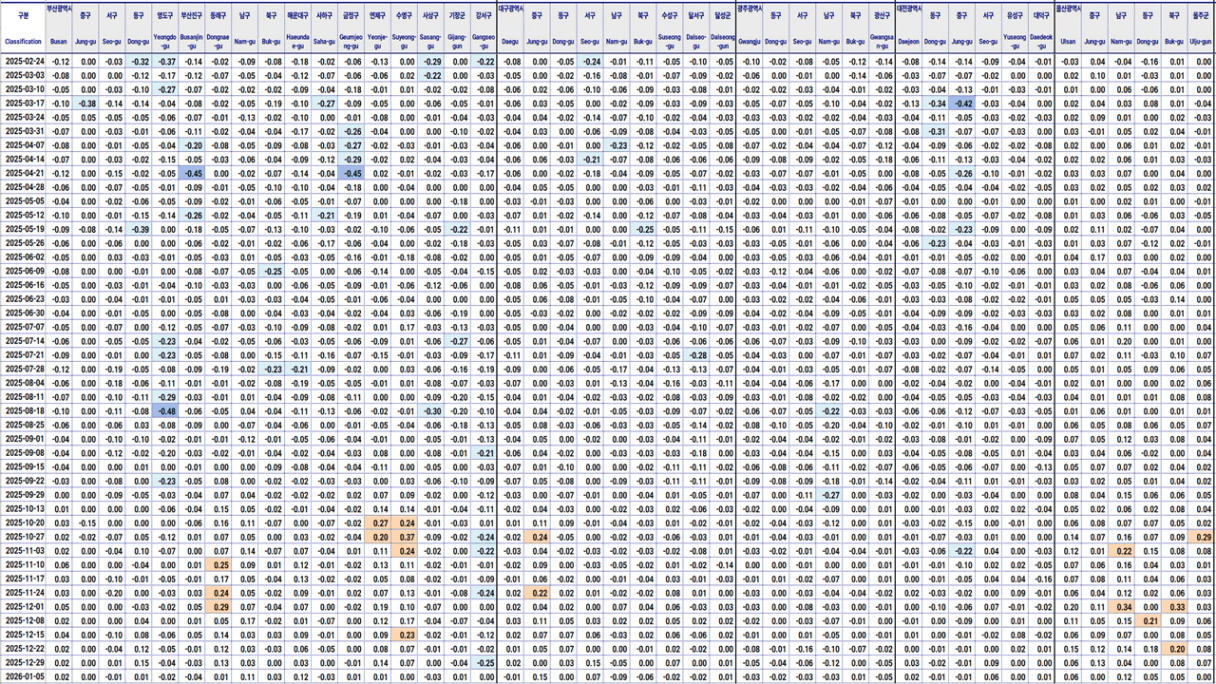Select the "Yeonje-gu" column header
The width and height of the screenshot is (1216, 684).
(378, 42)
